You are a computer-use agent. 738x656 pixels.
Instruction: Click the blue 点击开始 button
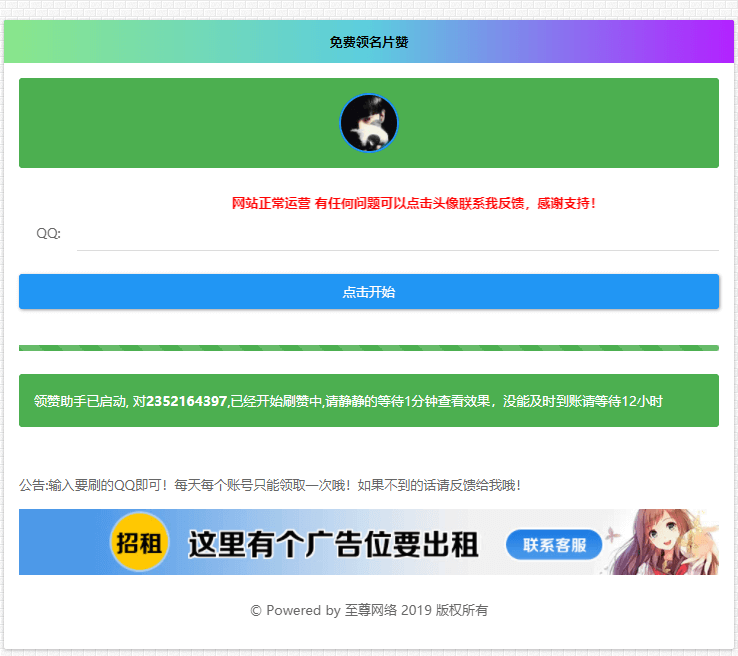tap(369, 292)
